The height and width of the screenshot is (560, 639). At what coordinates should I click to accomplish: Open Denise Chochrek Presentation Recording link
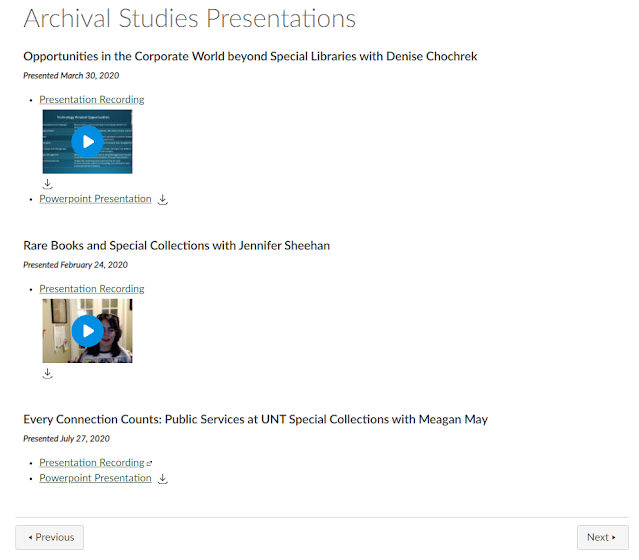coord(92,99)
